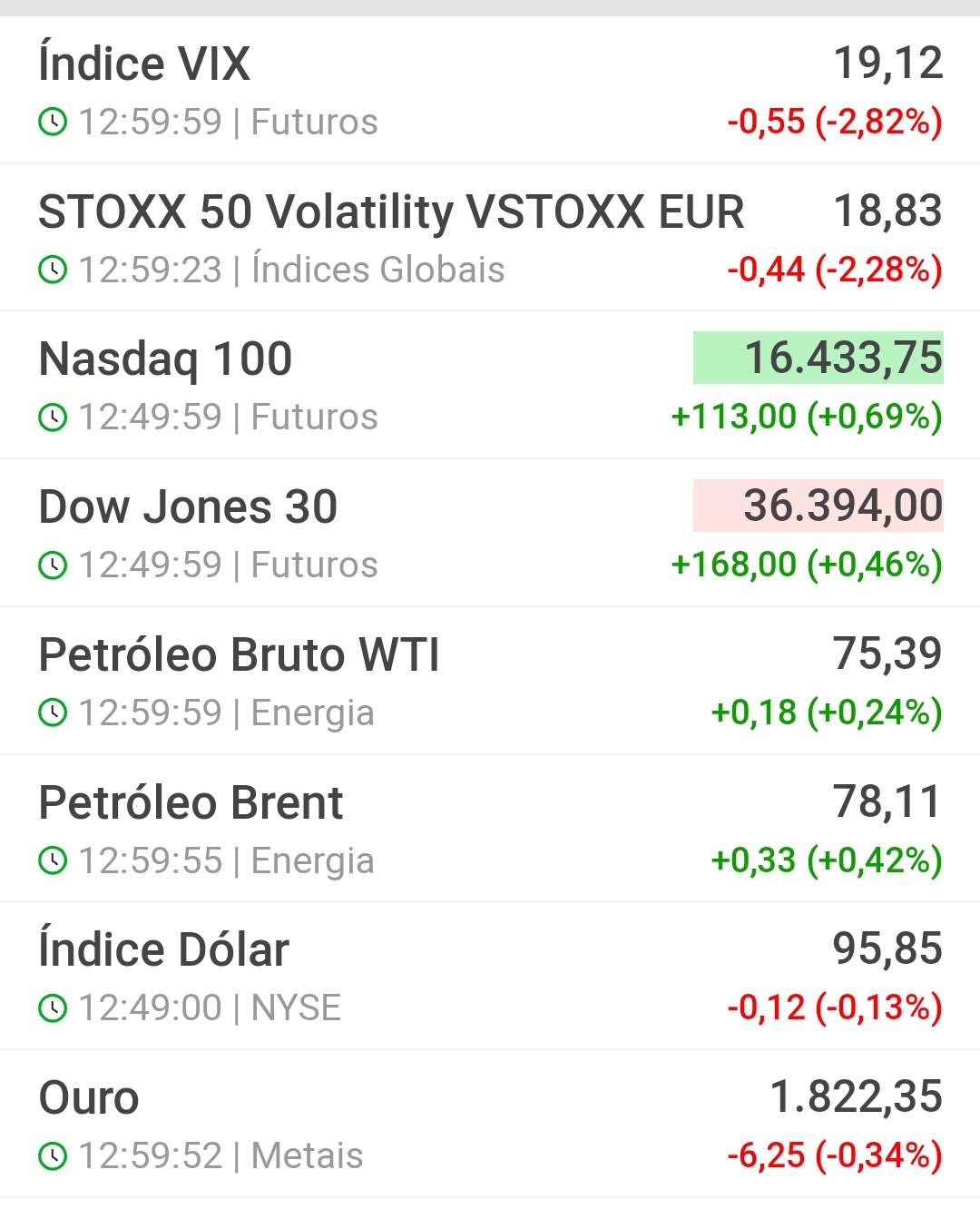The width and height of the screenshot is (980, 1209).
Task: Tap the clock icon under Ouro
Action: [53, 1156]
